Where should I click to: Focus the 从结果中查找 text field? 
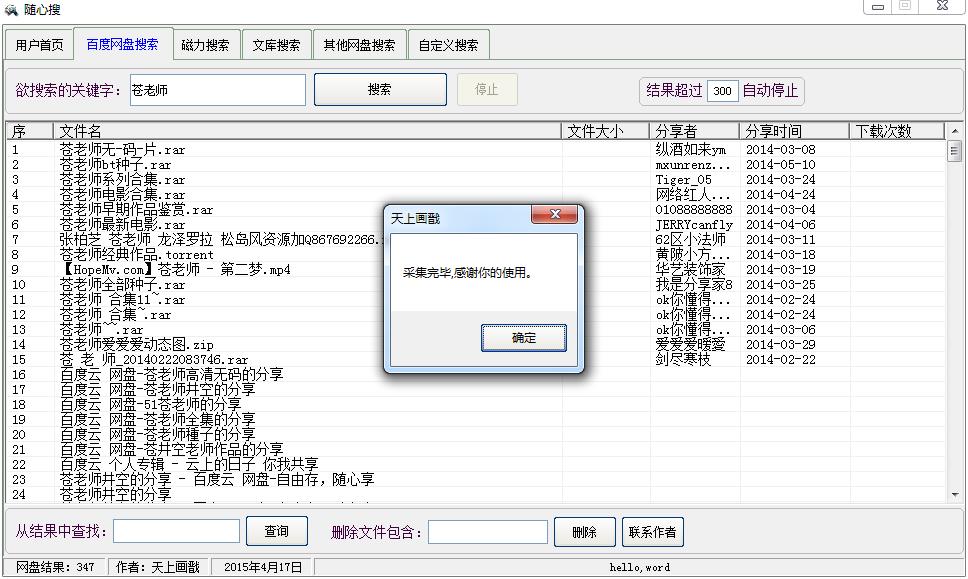click(176, 532)
